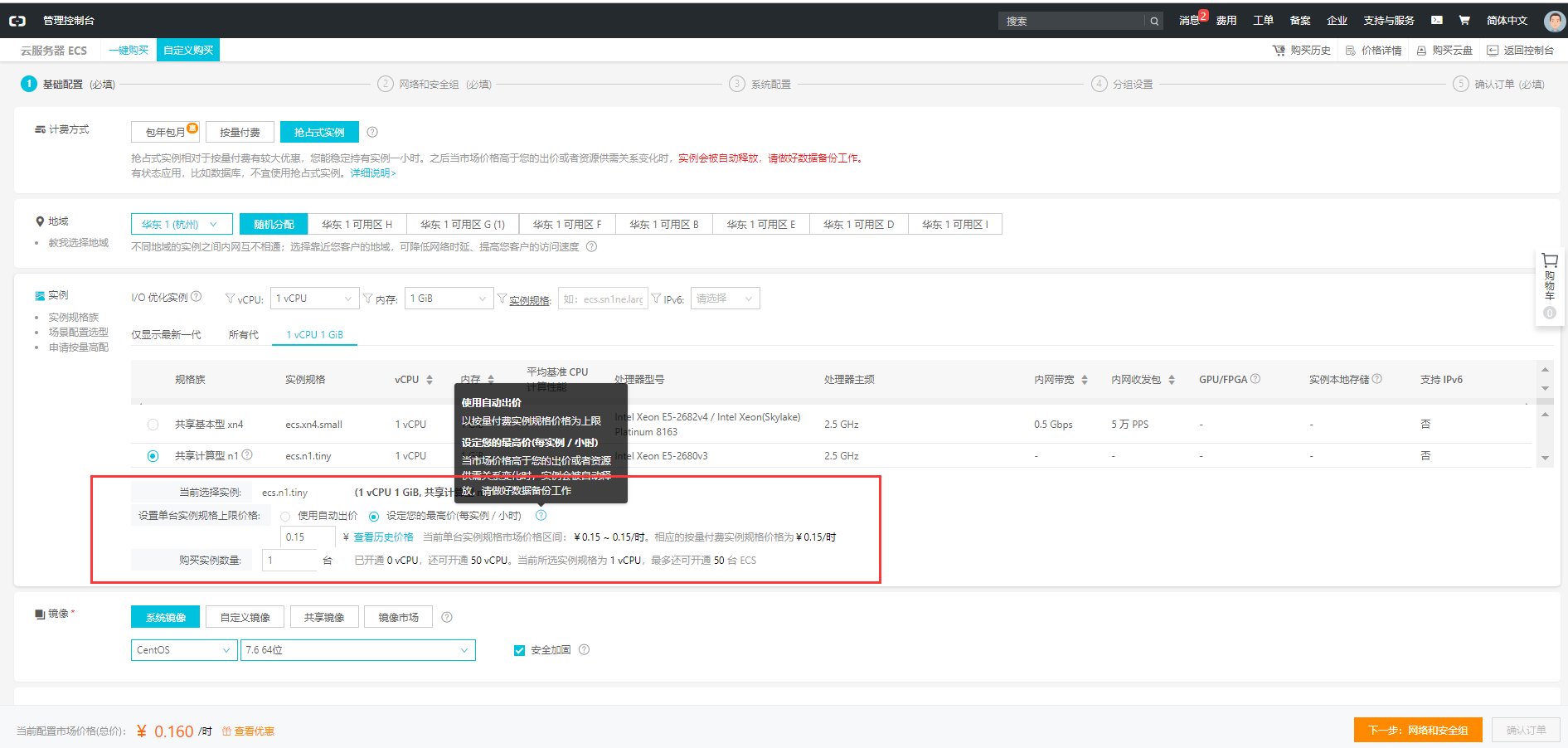
Task: Select 包年包月 billing method
Action: (166, 132)
